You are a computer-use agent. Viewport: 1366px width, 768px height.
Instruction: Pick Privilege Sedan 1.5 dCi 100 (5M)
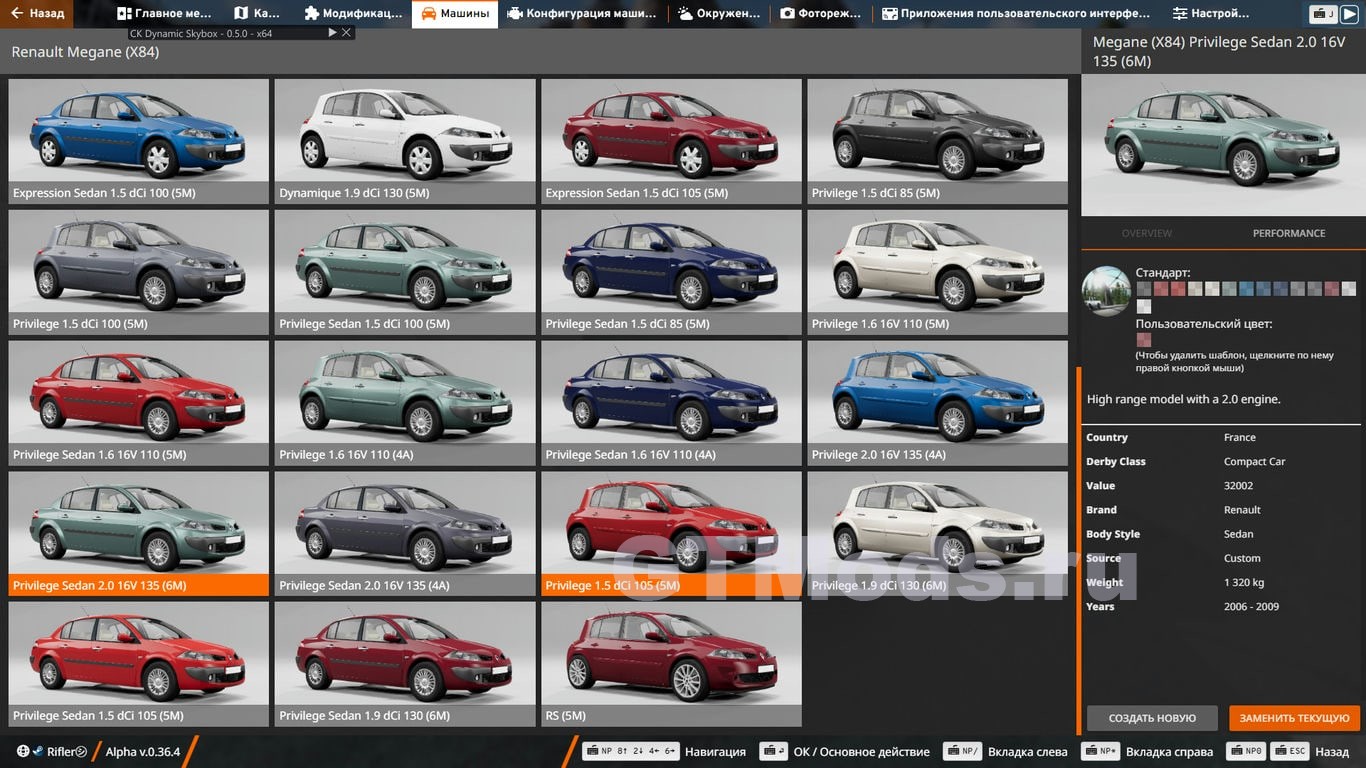pyautogui.click(x=405, y=272)
